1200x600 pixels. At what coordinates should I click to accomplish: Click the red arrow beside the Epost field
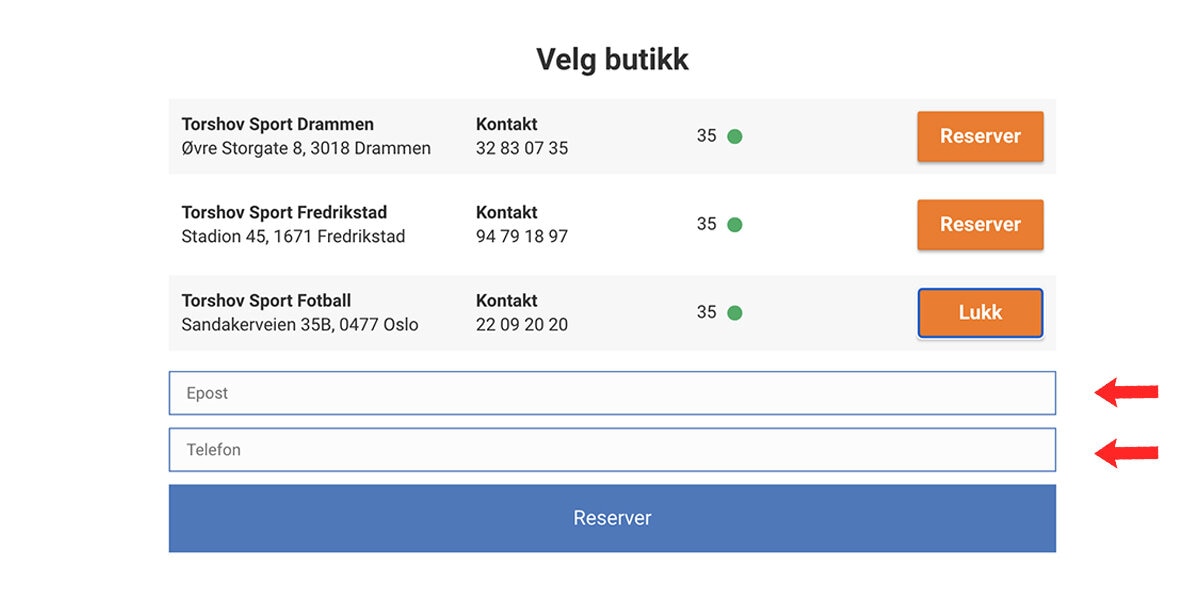click(1126, 392)
